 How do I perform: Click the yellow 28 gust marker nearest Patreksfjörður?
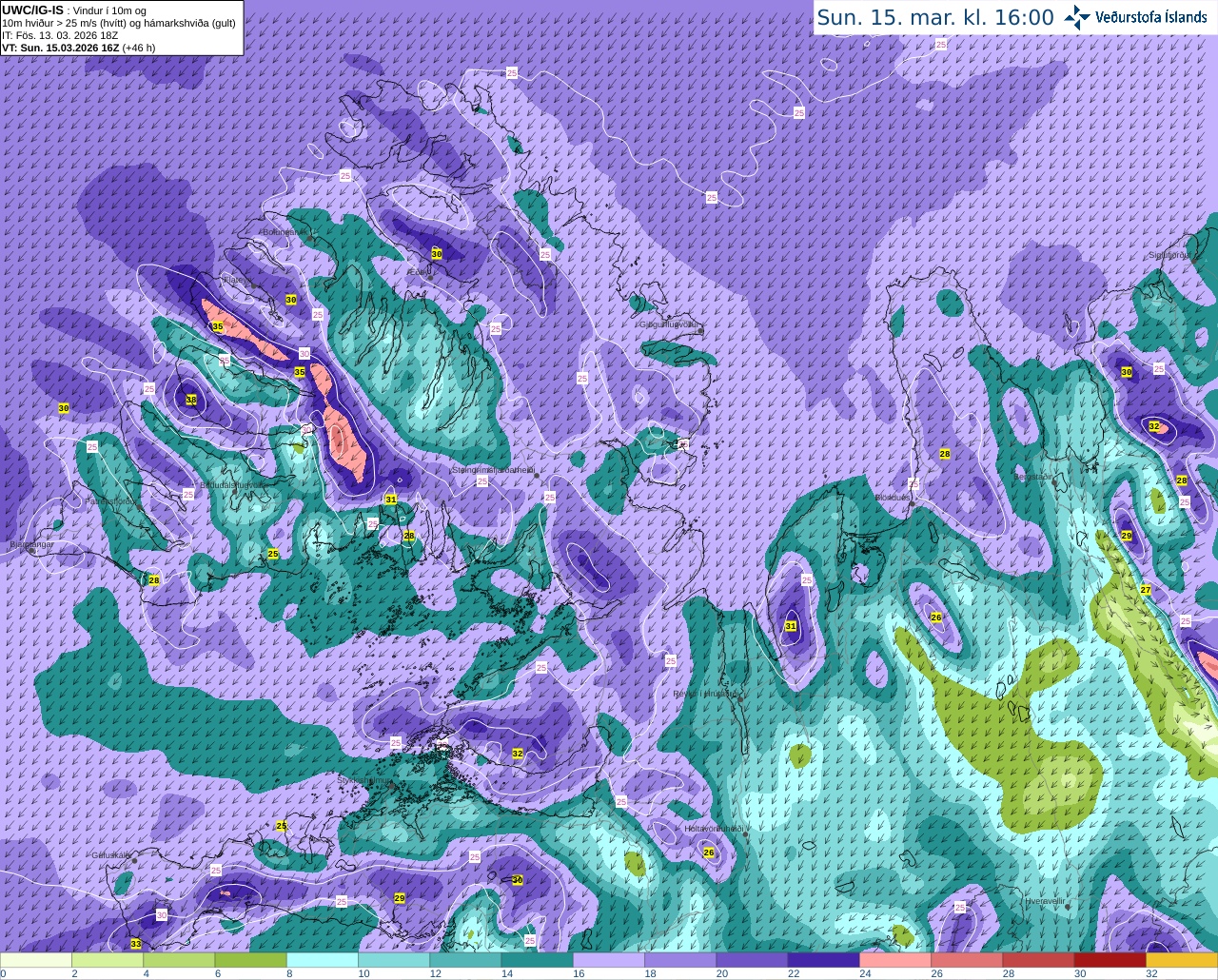pos(154,579)
